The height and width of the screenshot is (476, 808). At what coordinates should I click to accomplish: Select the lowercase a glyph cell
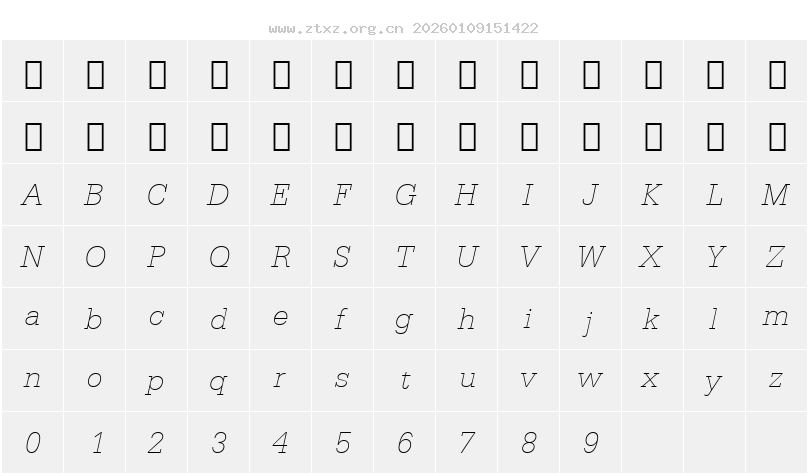click(x=32, y=318)
